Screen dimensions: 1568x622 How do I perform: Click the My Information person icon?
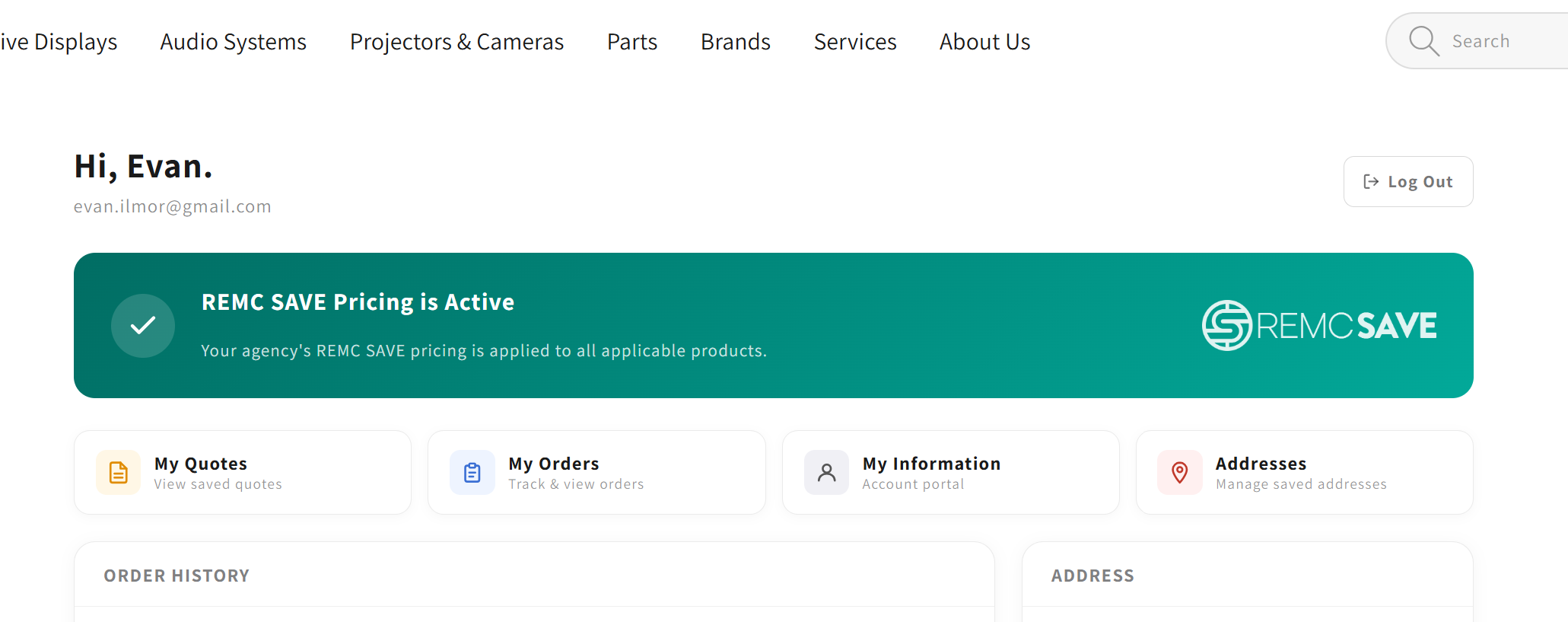[826, 473]
